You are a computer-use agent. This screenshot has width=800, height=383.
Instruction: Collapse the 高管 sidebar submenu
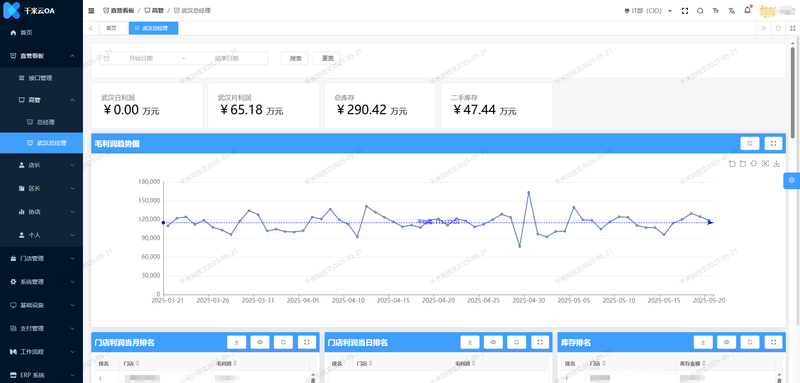[41, 100]
